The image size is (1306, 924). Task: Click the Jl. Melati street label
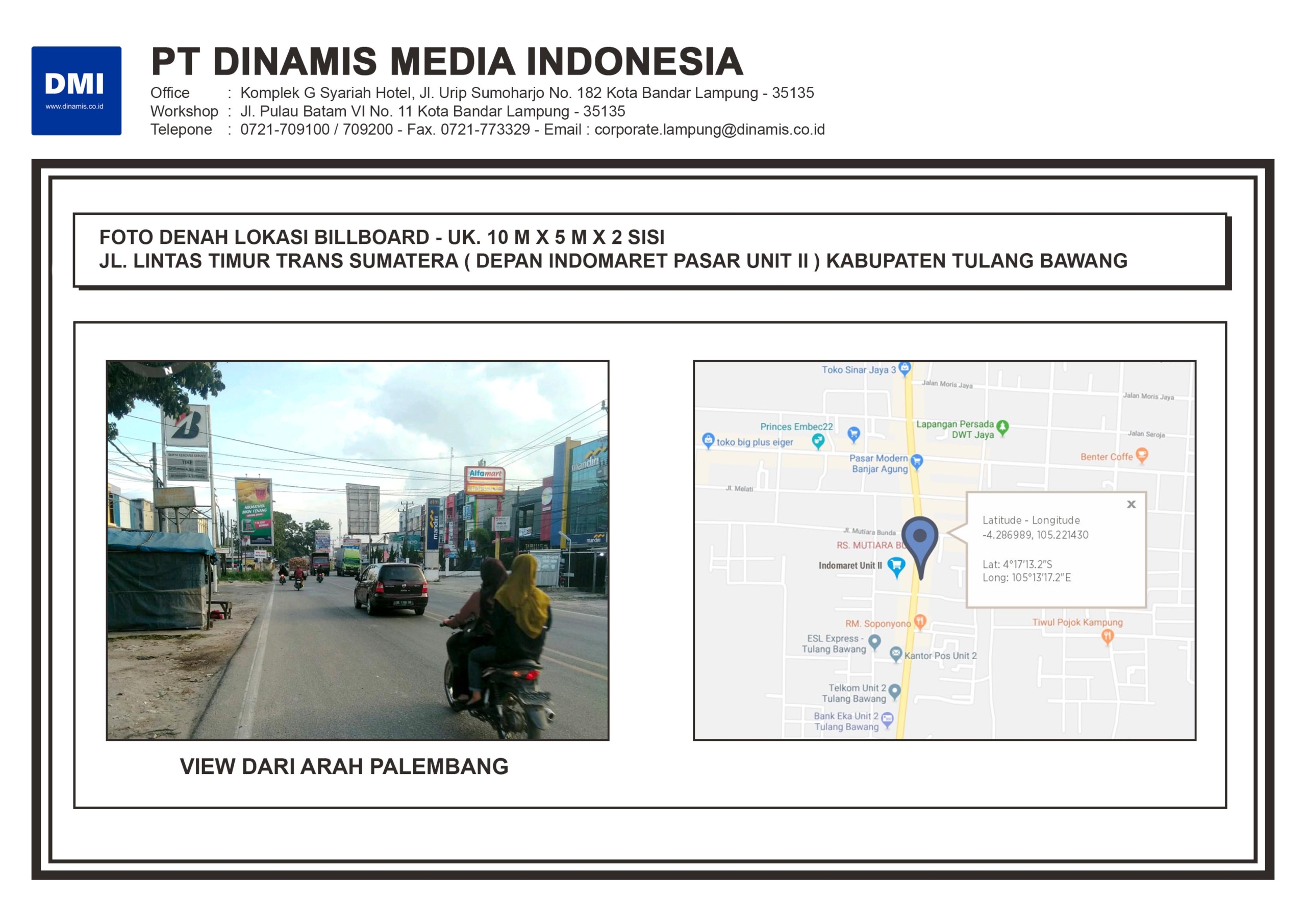739,488
